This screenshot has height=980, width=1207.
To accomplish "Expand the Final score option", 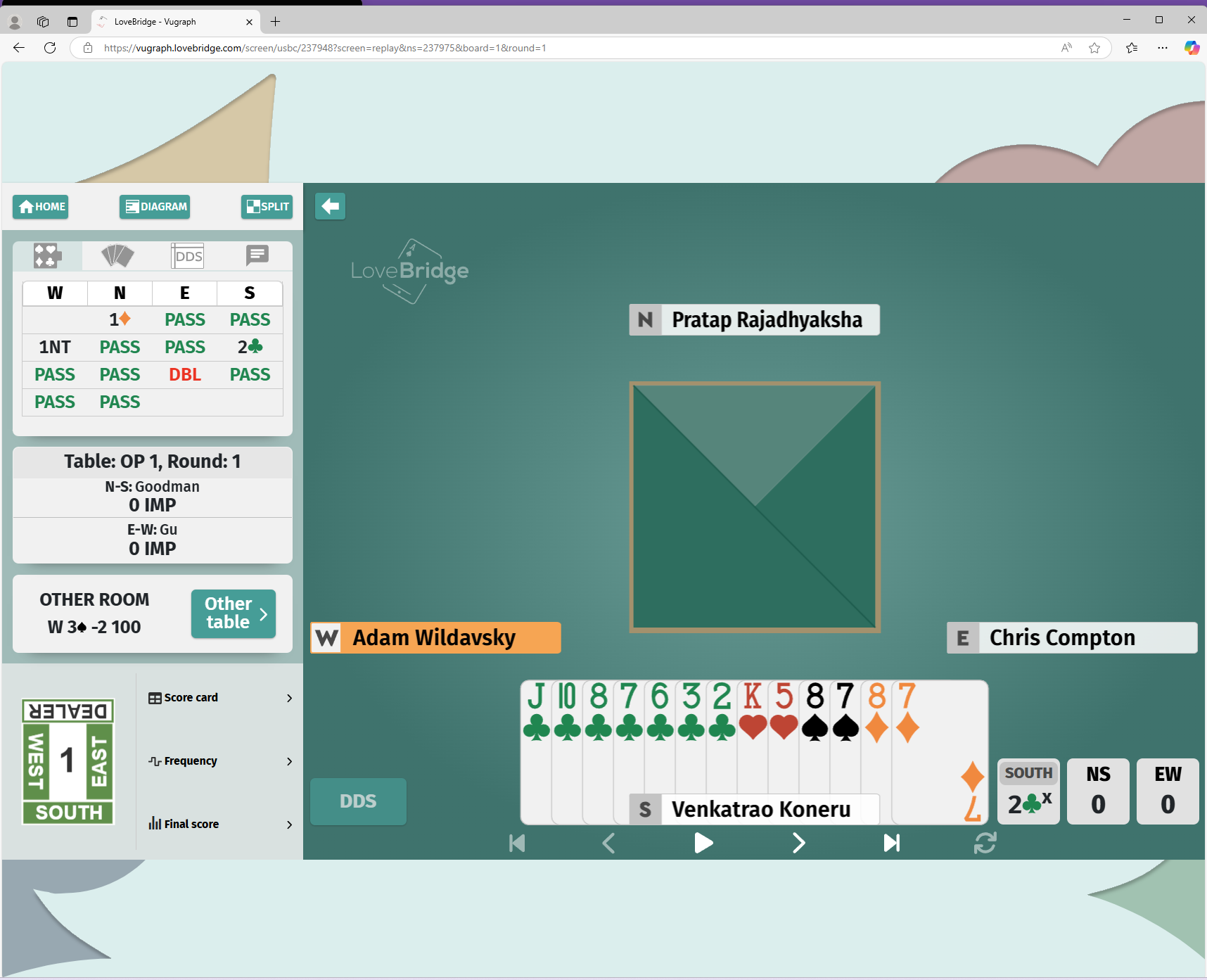I will [220, 824].
